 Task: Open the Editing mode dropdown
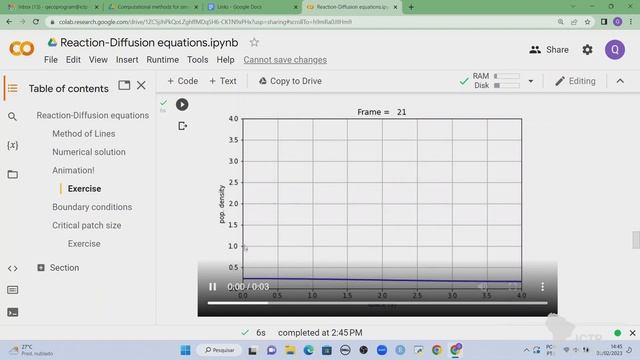[x=575, y=81]
